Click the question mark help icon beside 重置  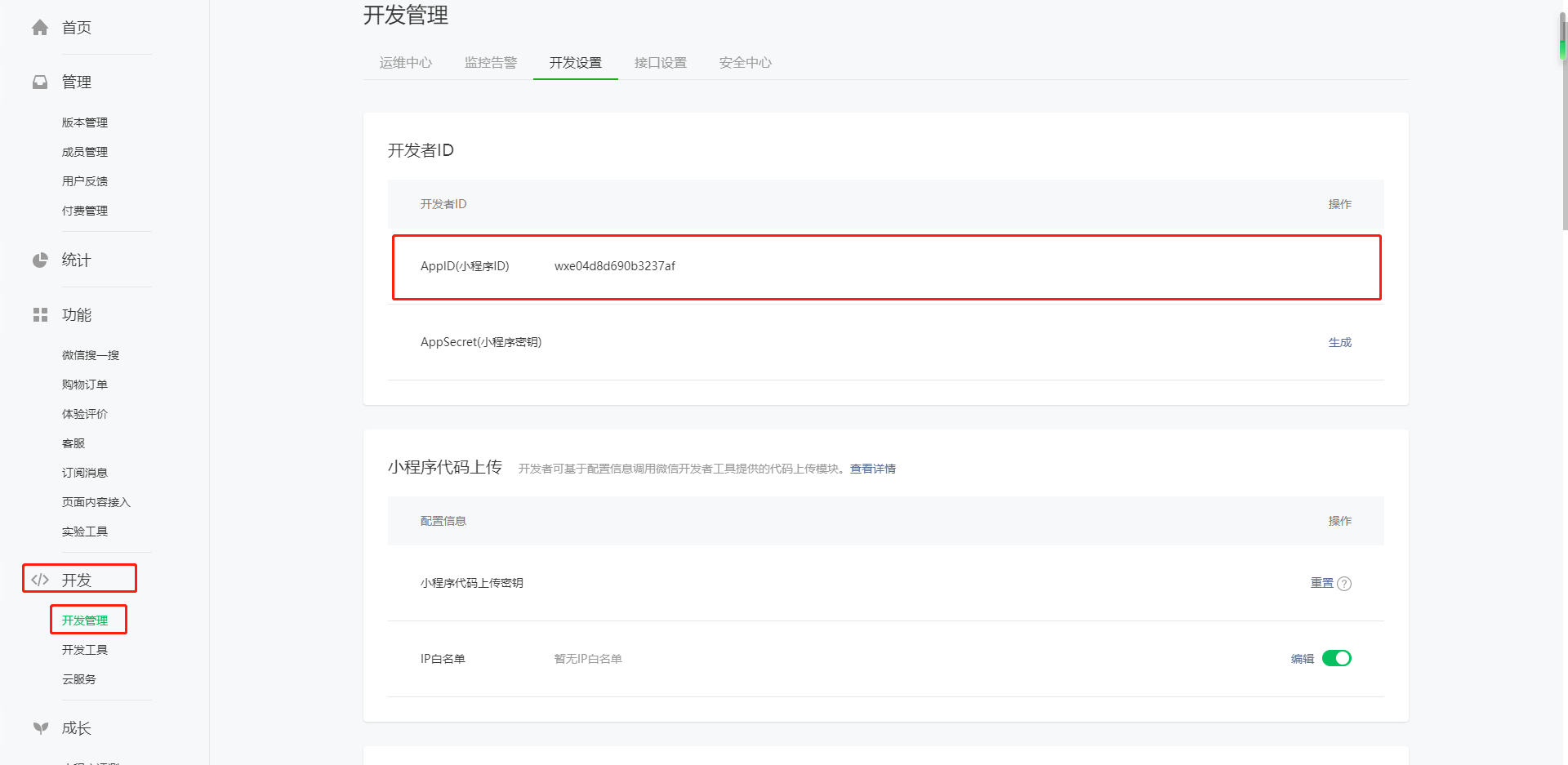1344,584
